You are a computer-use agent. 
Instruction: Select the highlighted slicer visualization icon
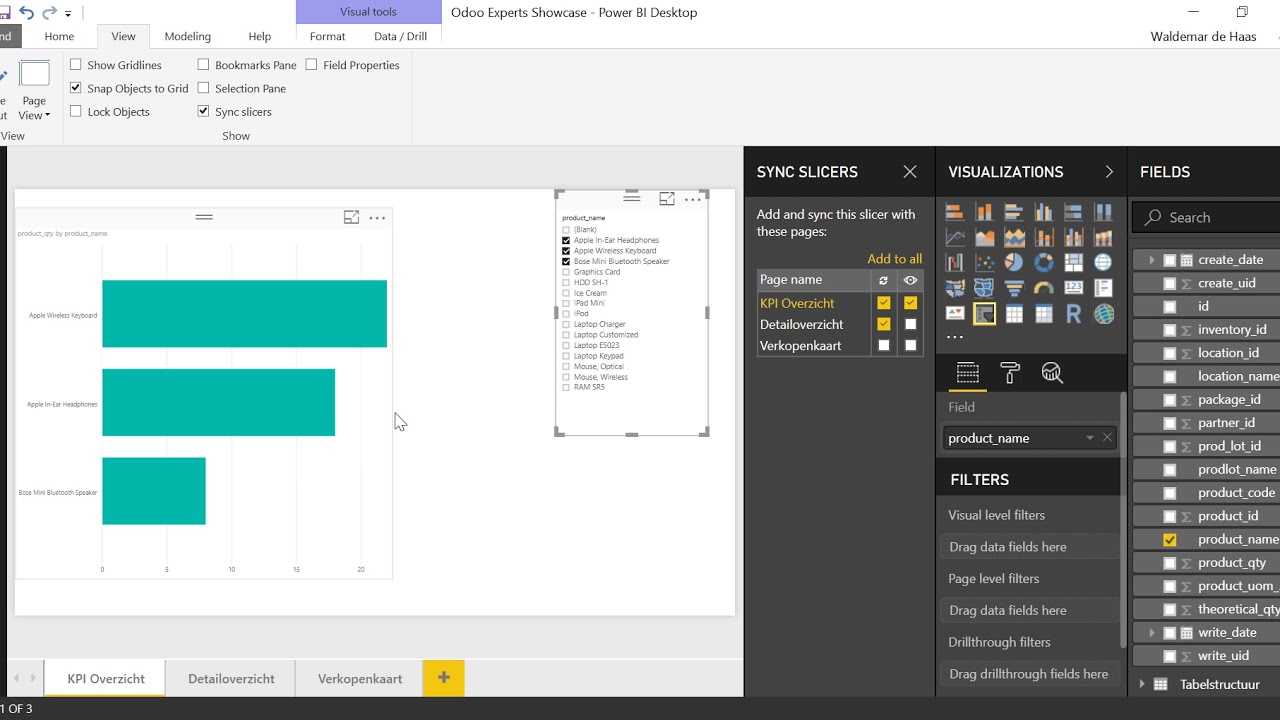[984, 314]
